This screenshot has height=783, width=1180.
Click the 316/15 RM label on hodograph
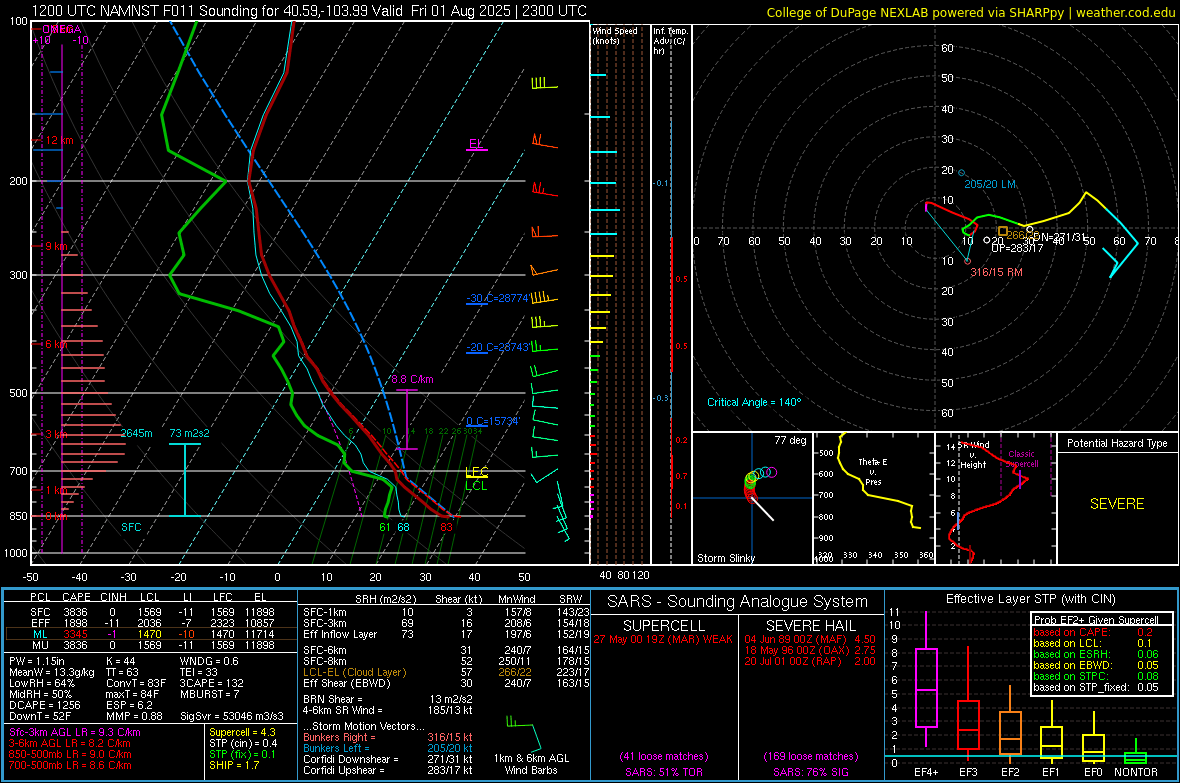coord(996,272)
